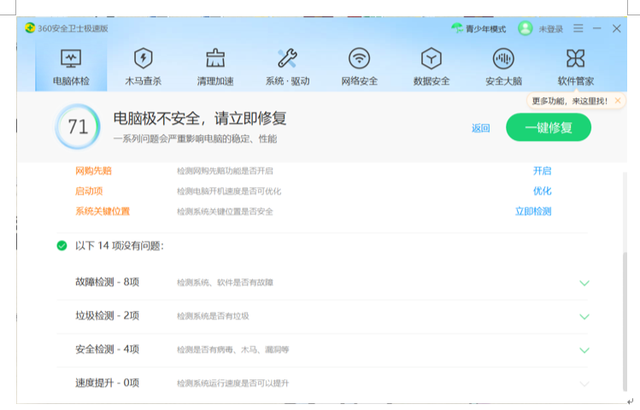This screenshot has width=640, height=410.
Task: Expand the 速度提升 - 0项 chevron
Action: tap(584, 384)
